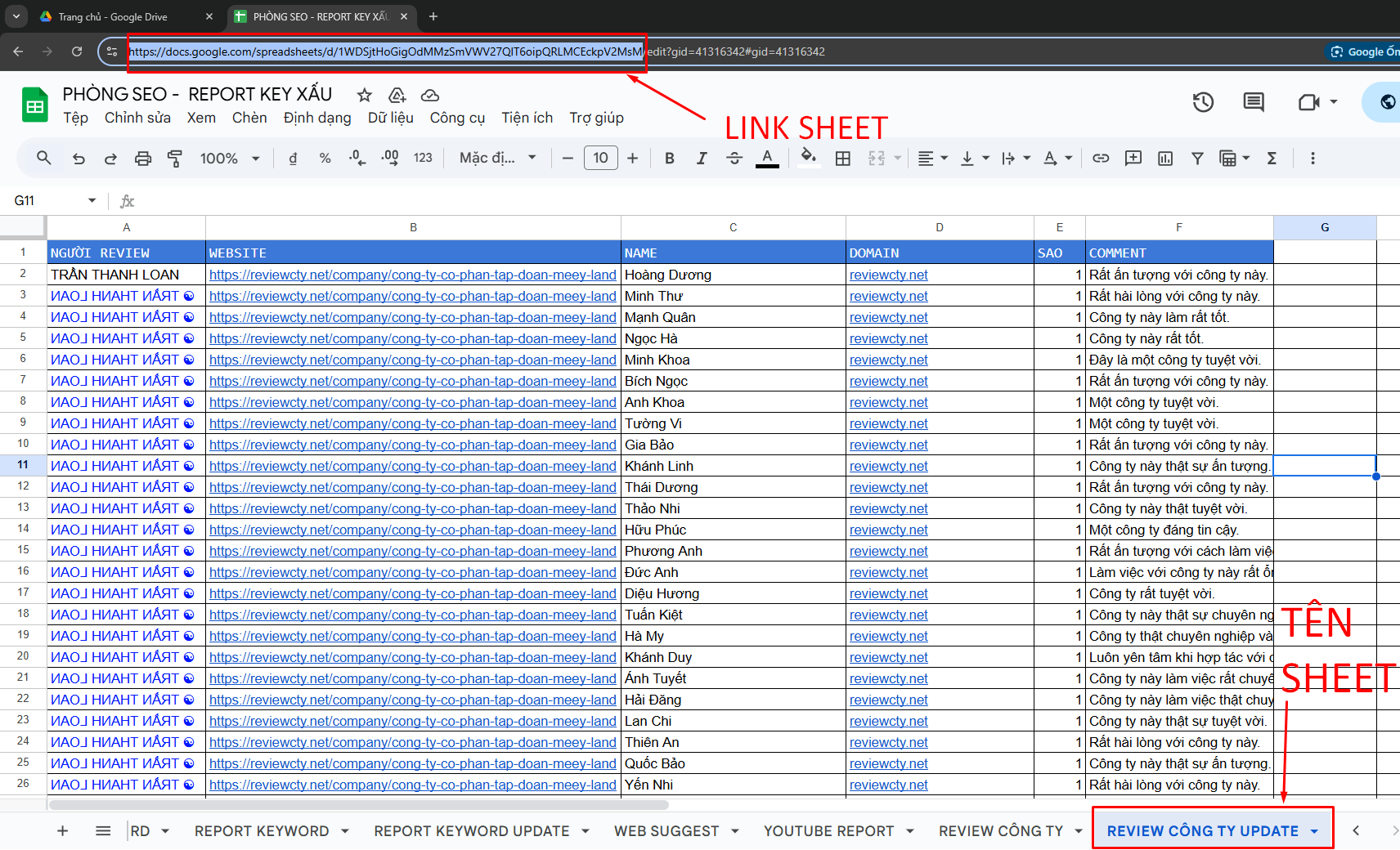Undo the last action
Viewport: 1400px width, 850px height.
[79, 158]
